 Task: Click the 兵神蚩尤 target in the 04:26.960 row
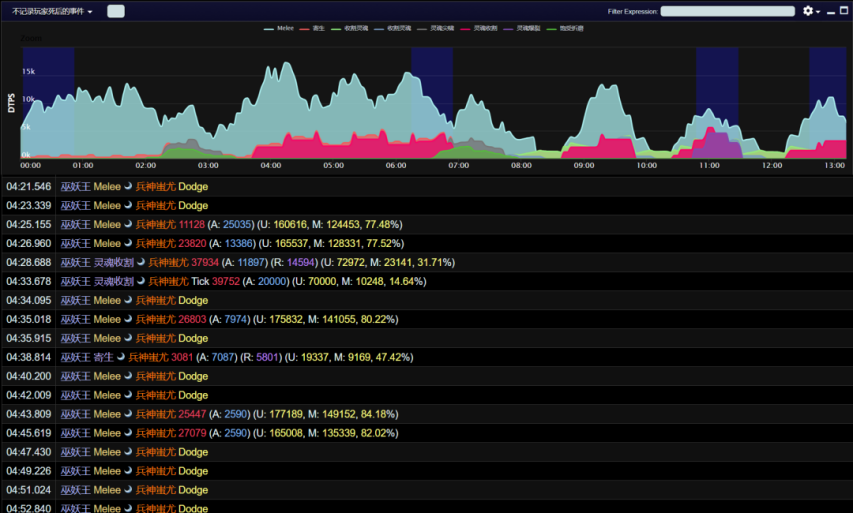click(155, 244)
